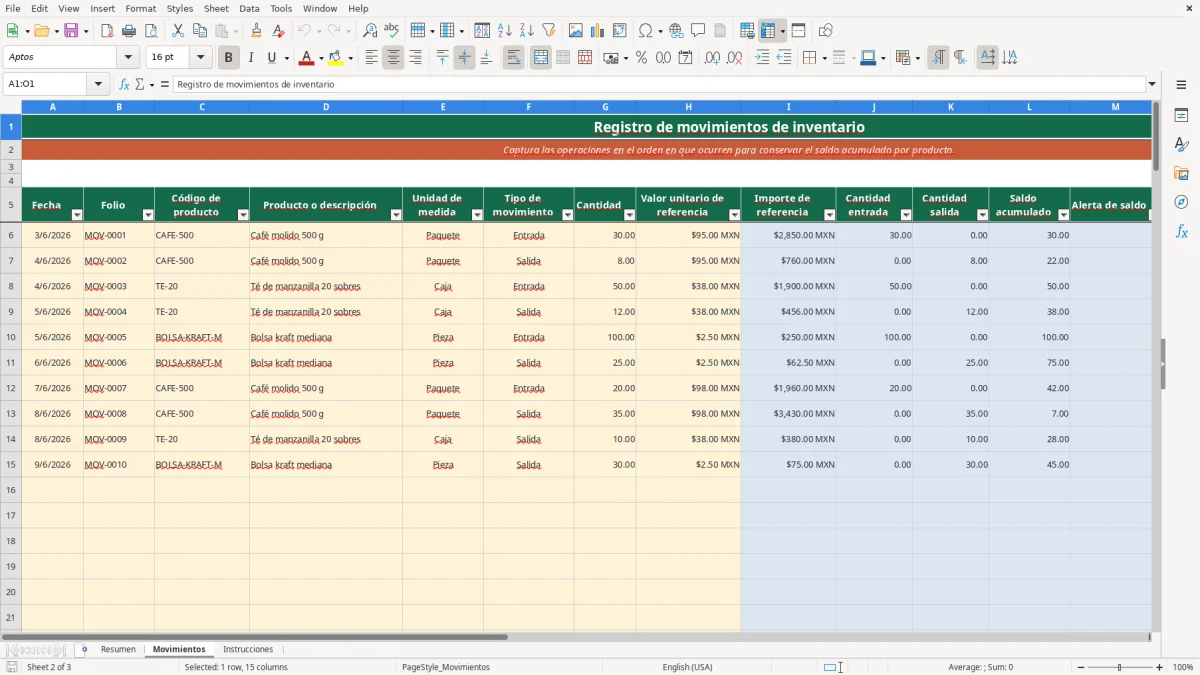Open the sidebar Navigator
This screenshot has width=1200, height=675.
pyautogui.click(x=1181, y=202)
